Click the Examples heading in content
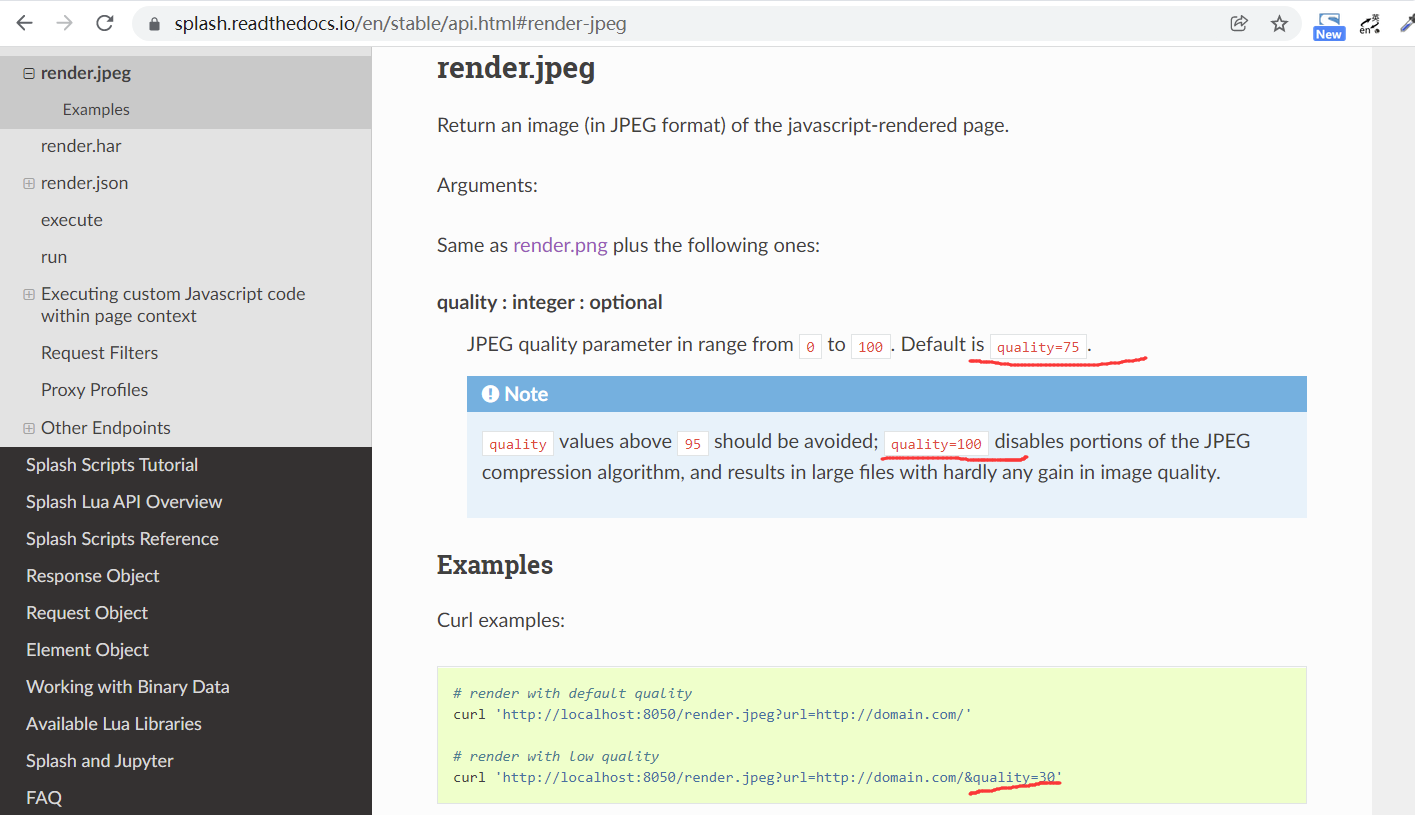The image size is (1415, 815). (495, 565)
